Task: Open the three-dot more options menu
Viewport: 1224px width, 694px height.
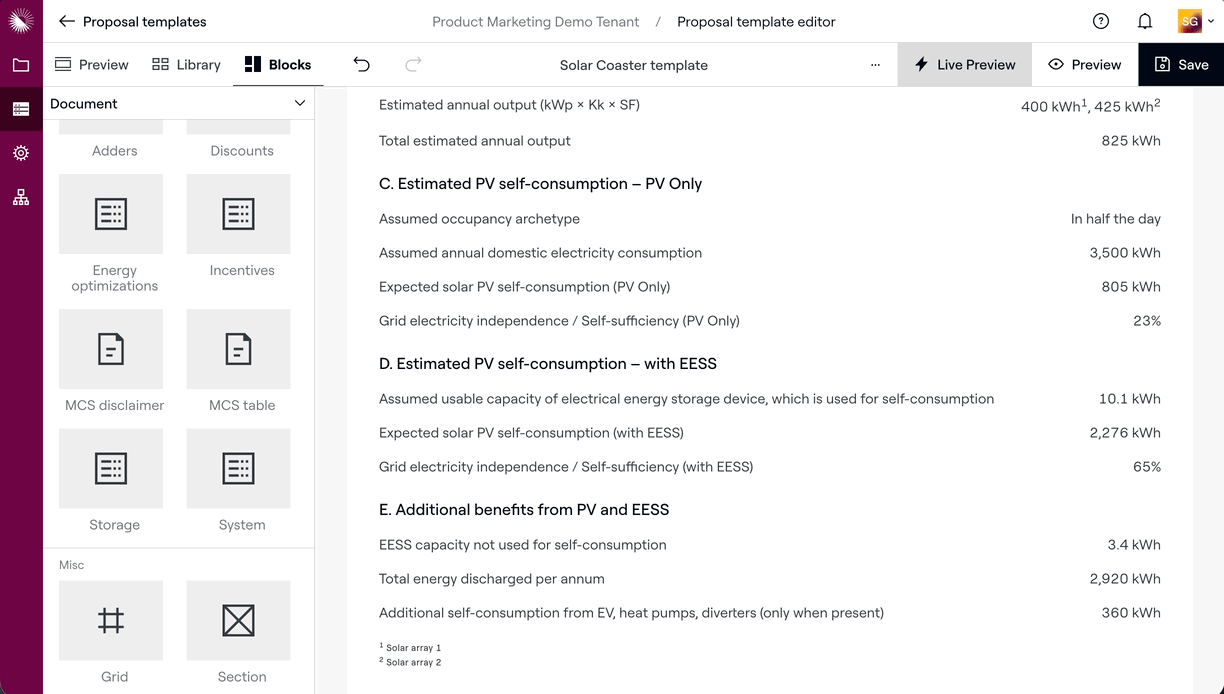Action: point(875,65)
